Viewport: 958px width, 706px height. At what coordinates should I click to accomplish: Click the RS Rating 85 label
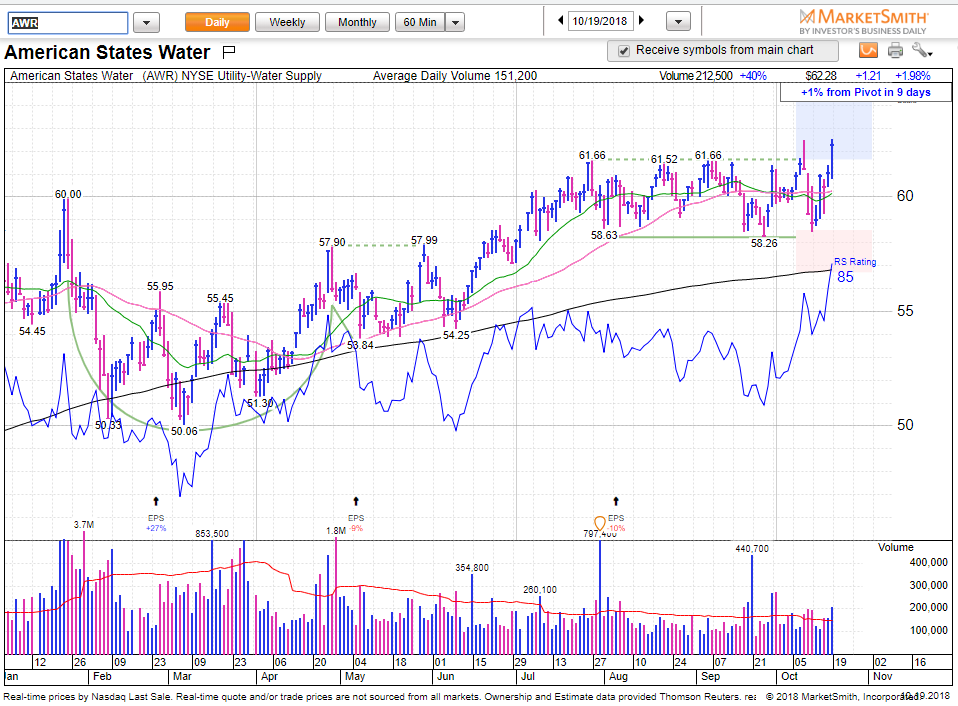(854, 269)
